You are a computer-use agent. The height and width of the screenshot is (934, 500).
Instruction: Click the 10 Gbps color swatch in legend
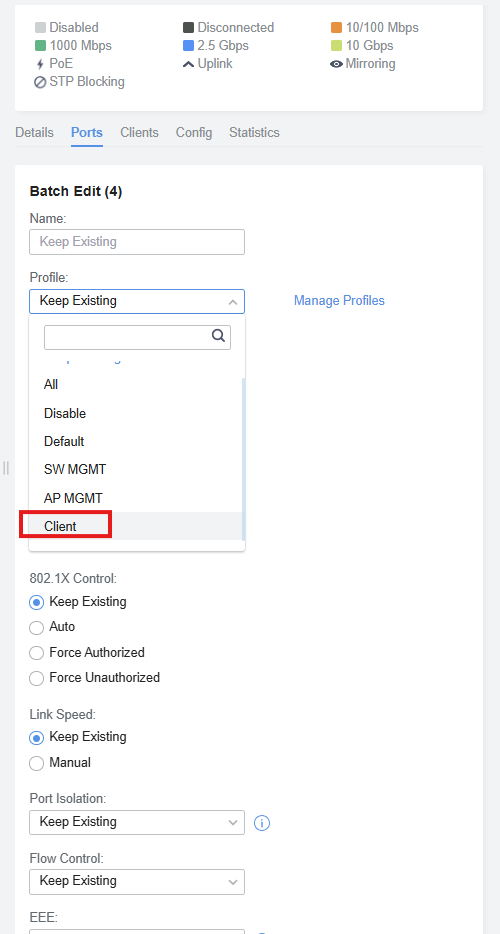(336, 46)
